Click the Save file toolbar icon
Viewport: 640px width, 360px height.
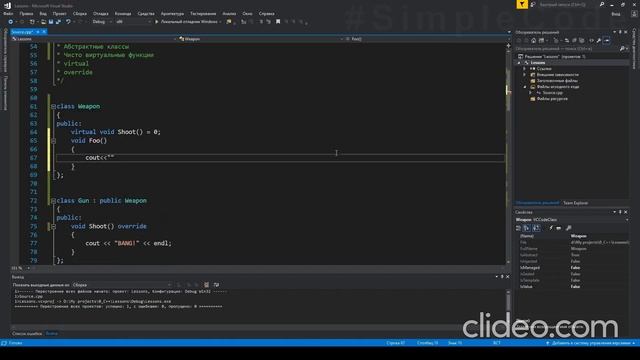pos(51,22)
